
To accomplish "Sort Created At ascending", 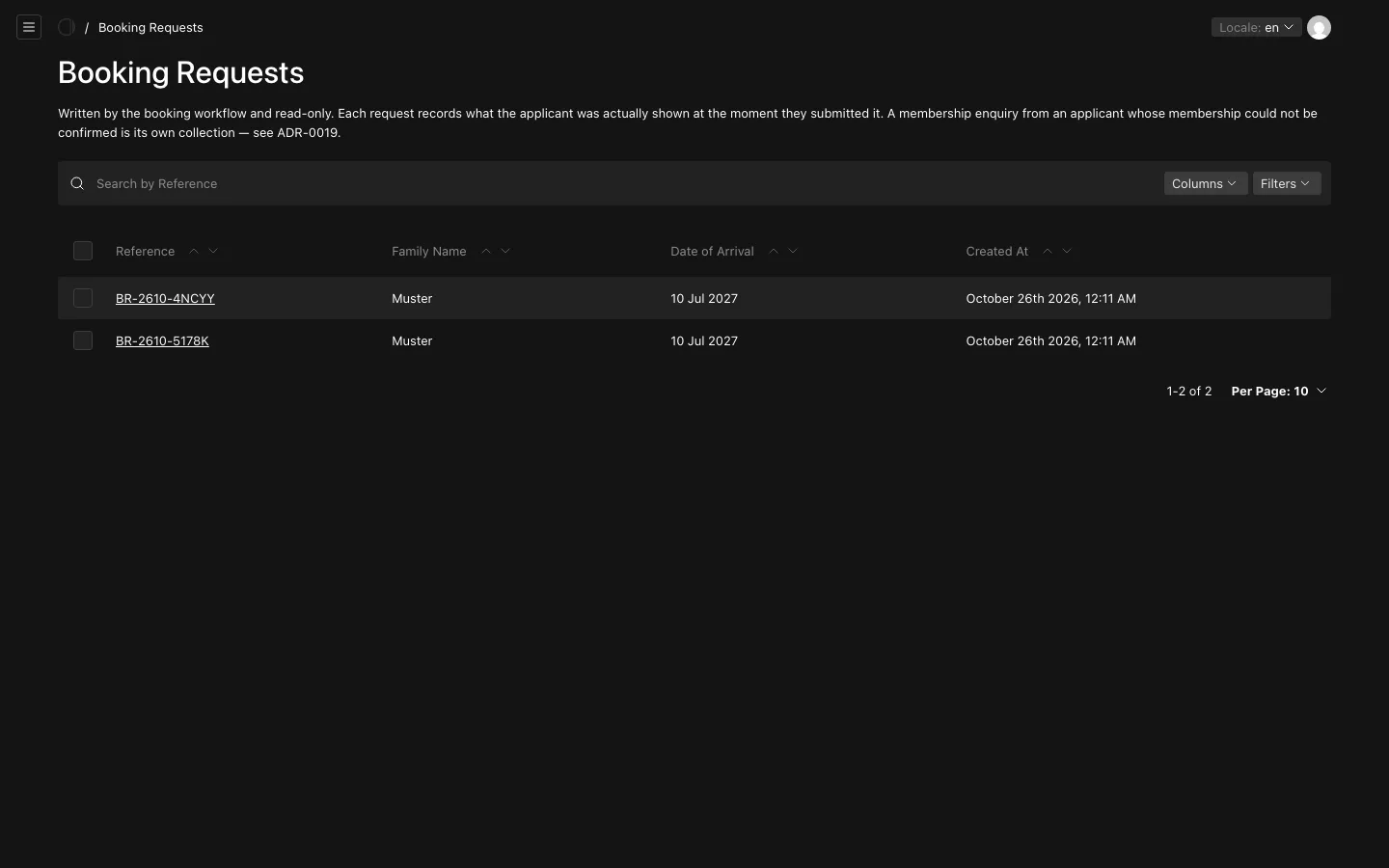I will (1048, 251).
